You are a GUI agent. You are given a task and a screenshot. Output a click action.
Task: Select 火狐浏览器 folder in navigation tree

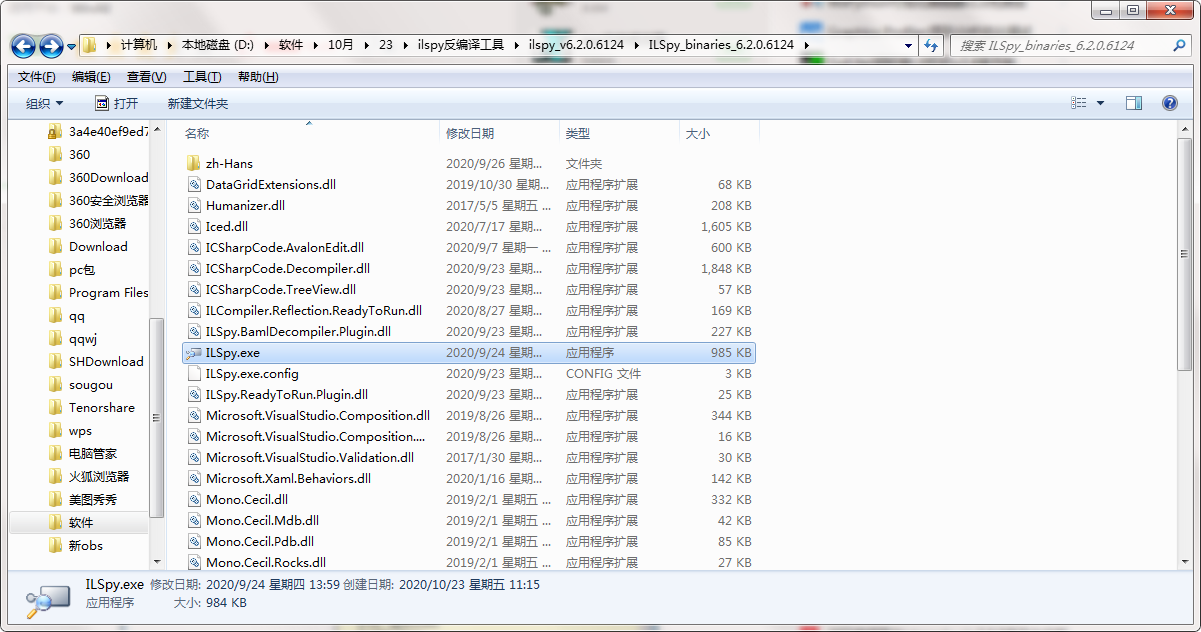pos(99,476)
